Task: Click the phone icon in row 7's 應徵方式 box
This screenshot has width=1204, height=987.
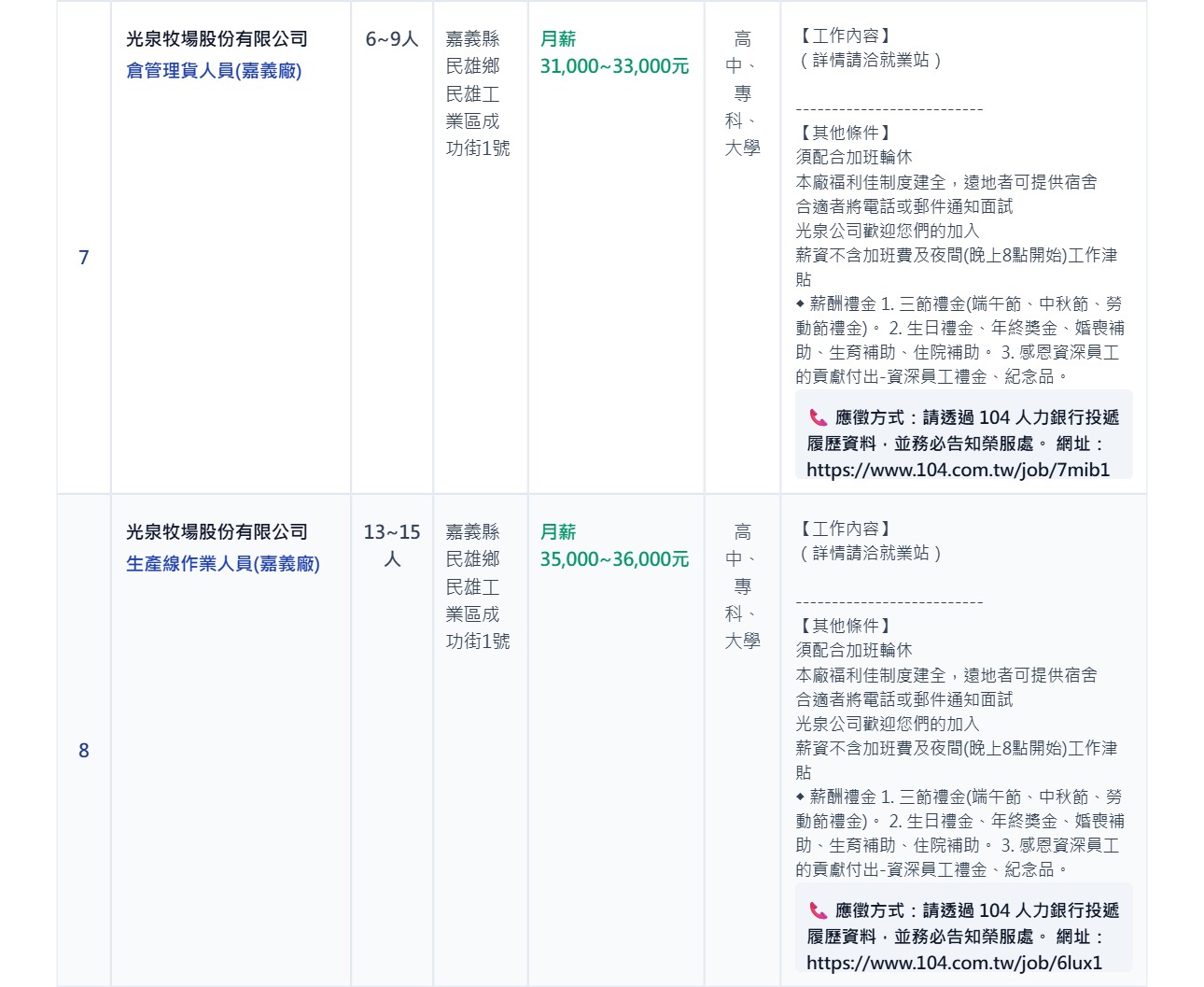Action: [819, 417]
